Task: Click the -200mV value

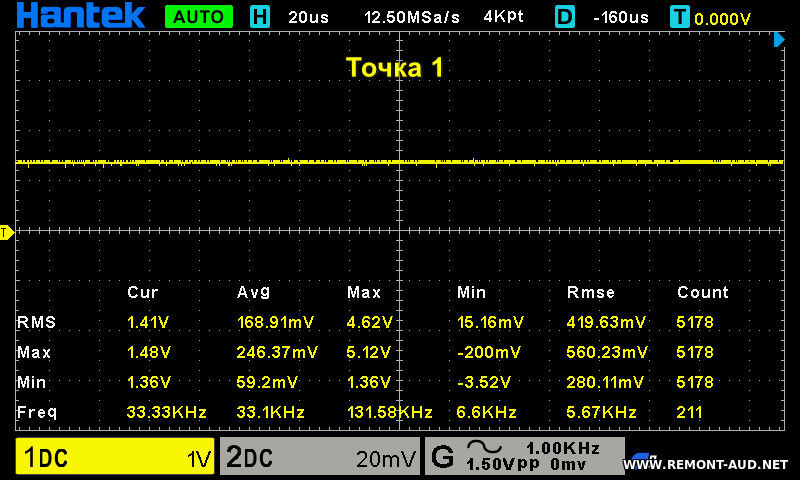Action: click(489, 352)
